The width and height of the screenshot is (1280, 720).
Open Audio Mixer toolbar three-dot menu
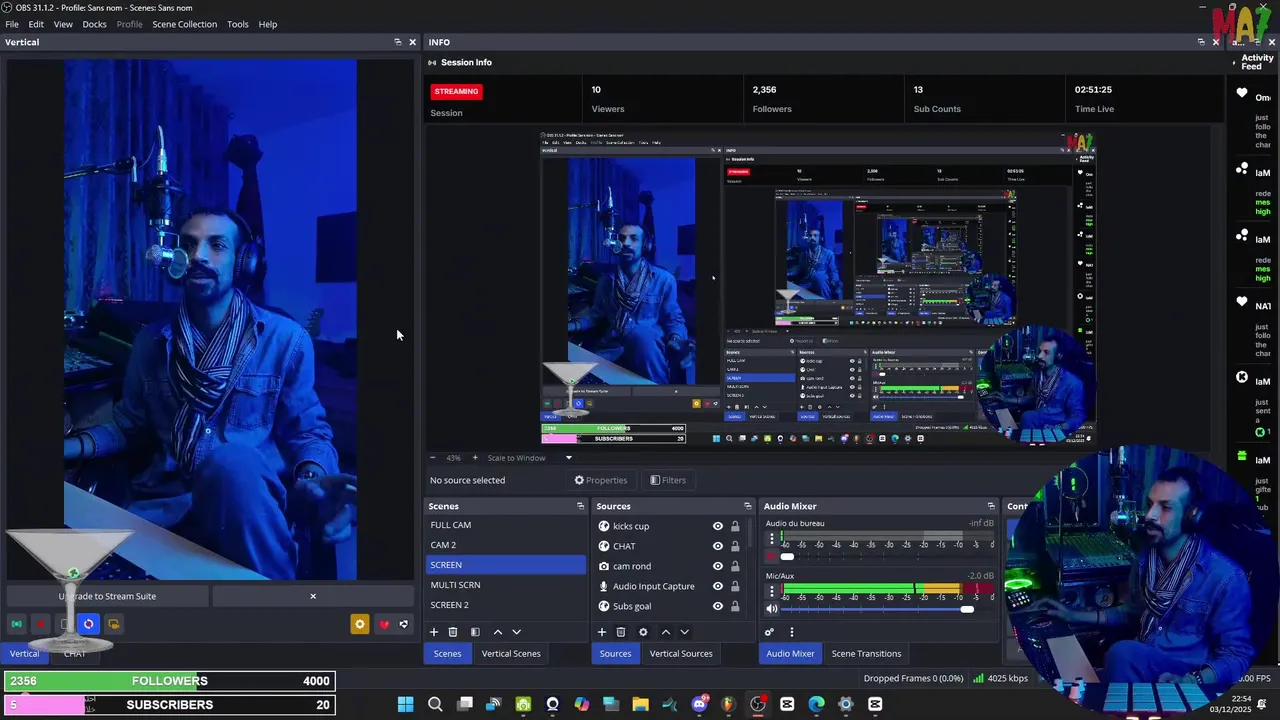click(791, 632)
